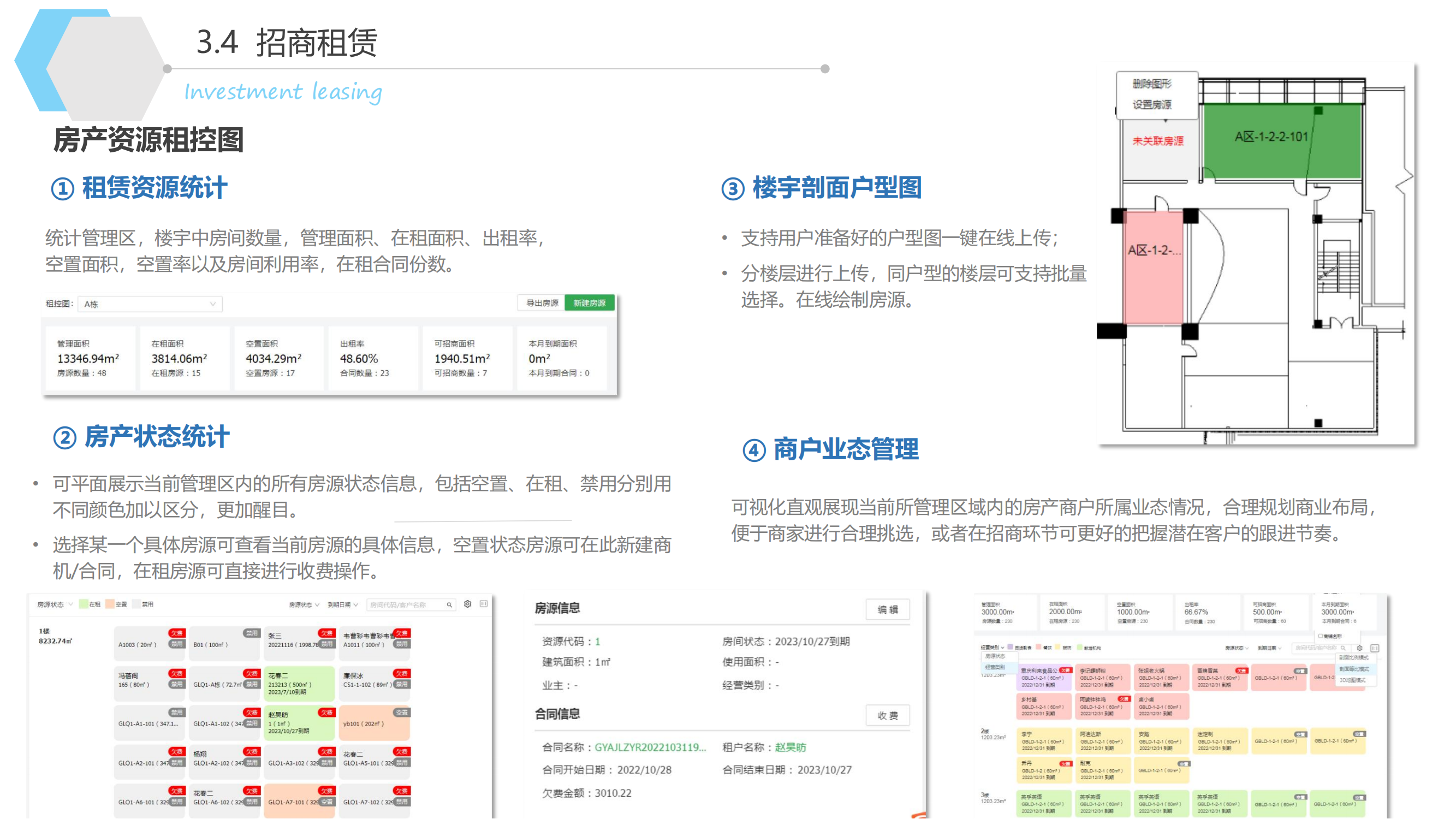
Task: Click the layout mode icon in business-type panel
Action: coord(1375,648)
